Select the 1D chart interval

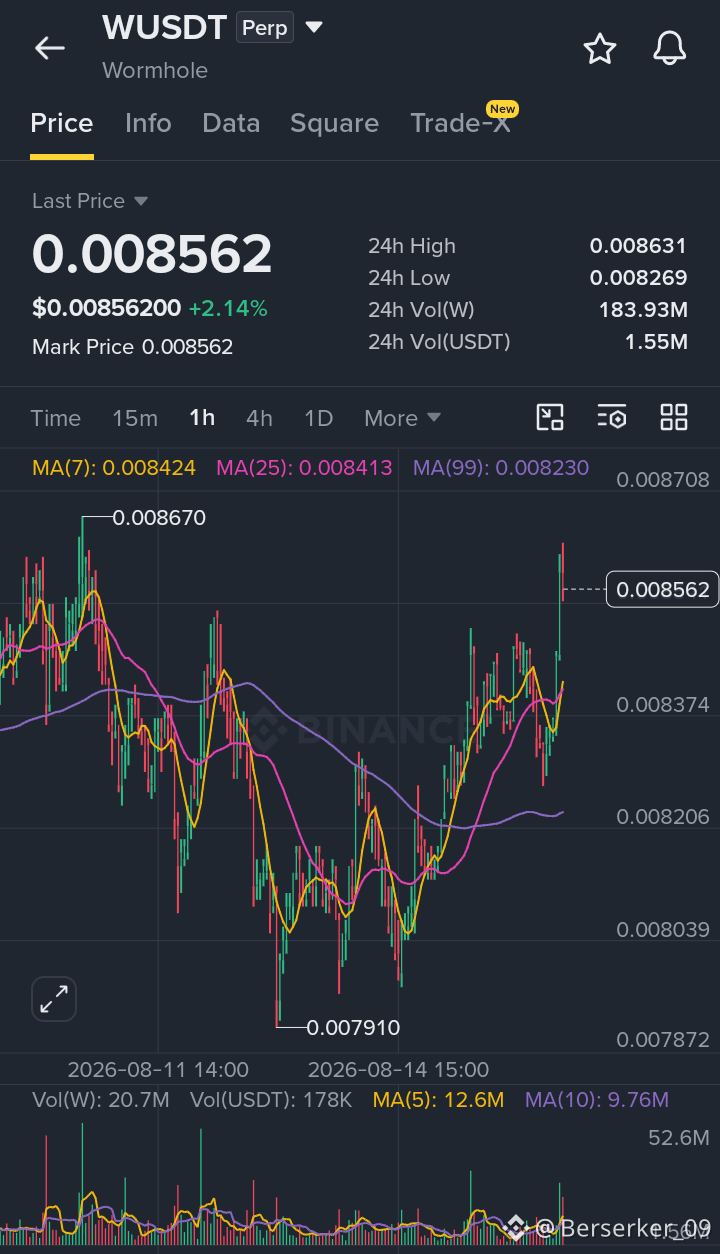click(318, 418)
